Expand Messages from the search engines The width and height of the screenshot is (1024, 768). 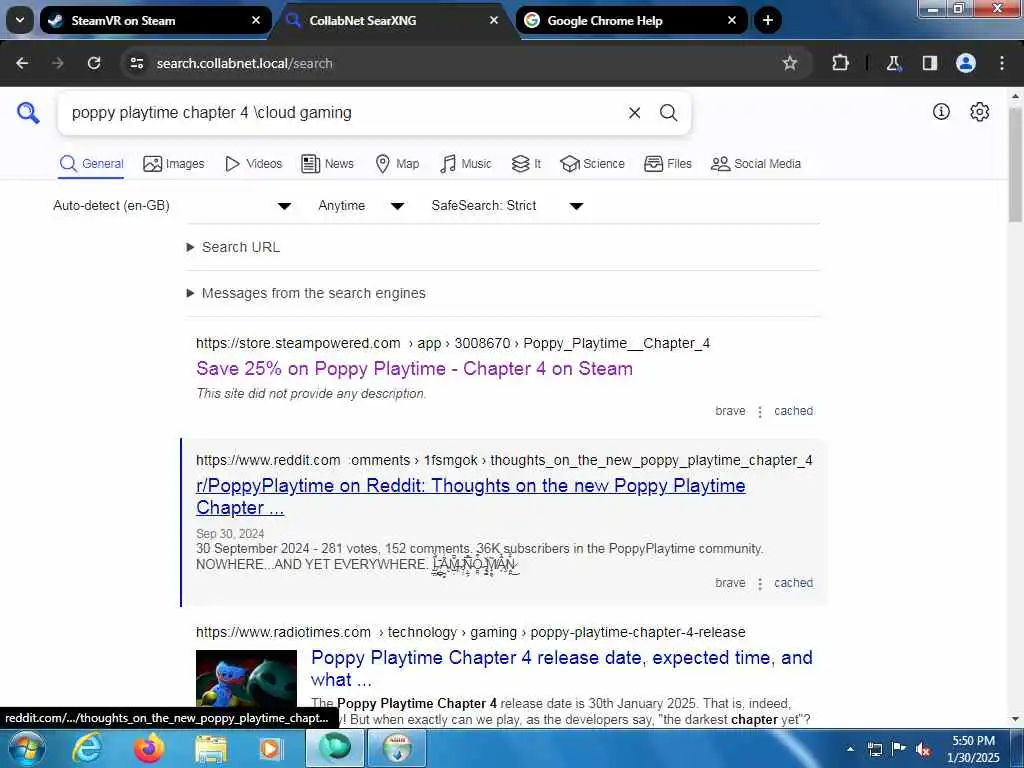tap(306, 293)
